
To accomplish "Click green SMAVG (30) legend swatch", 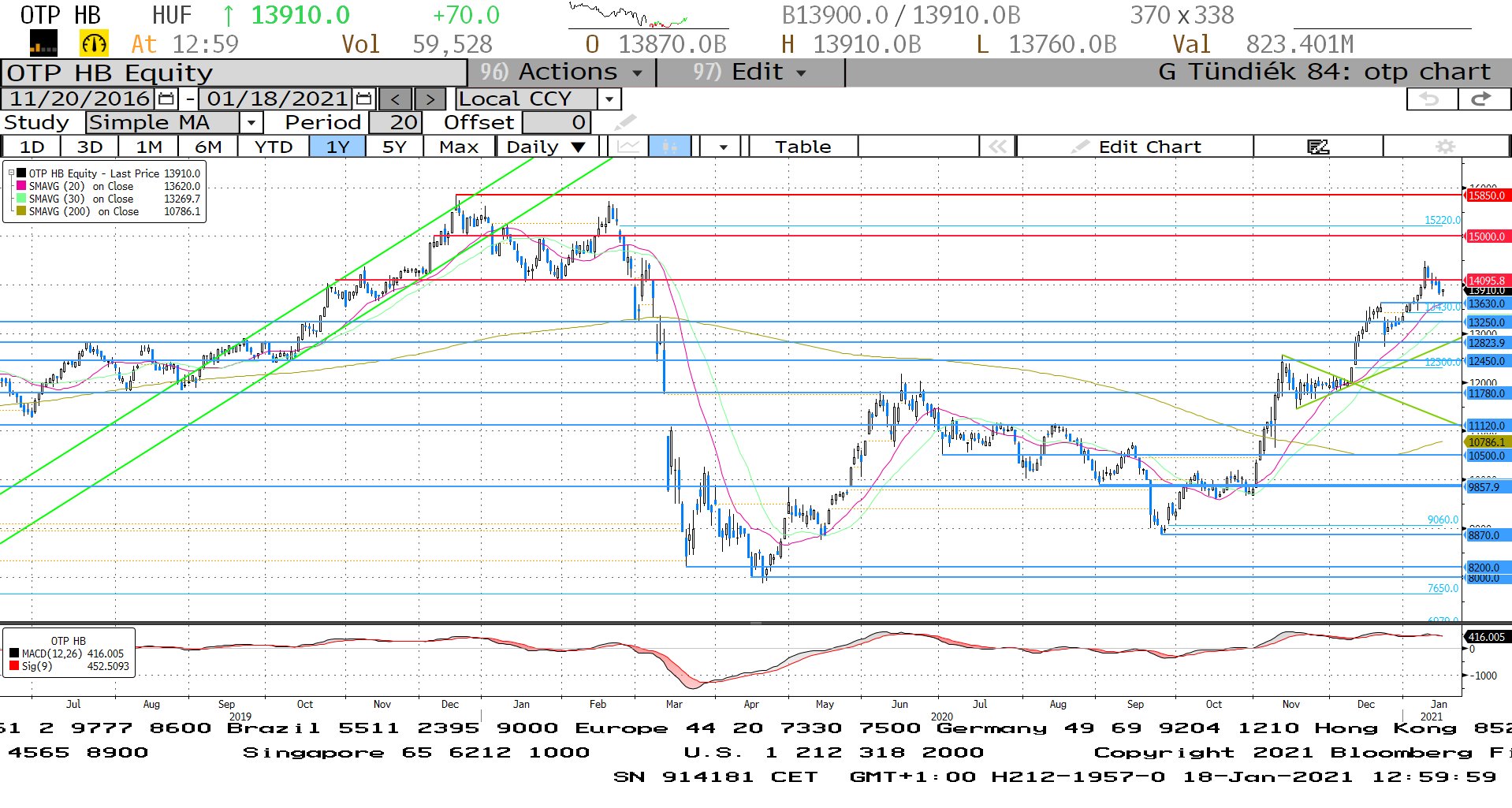I will [21, 199].
